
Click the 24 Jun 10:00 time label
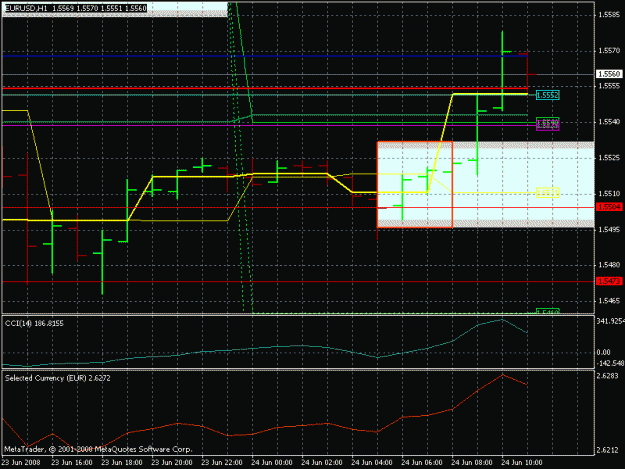coord(522,463)
